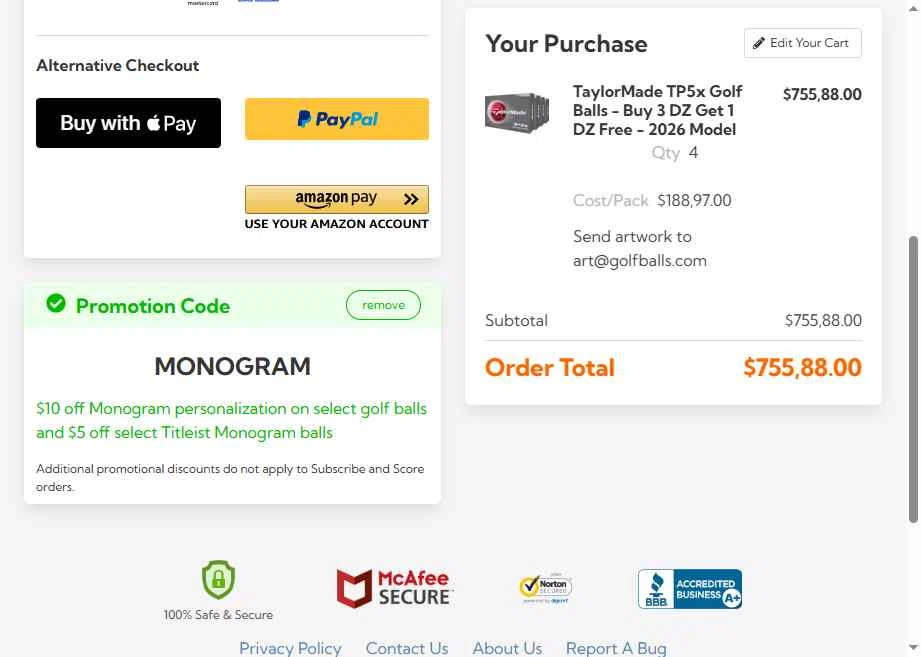
Task: Click the TaylorMade TP5x Golf Balls product title
Action: click(657, 110)
